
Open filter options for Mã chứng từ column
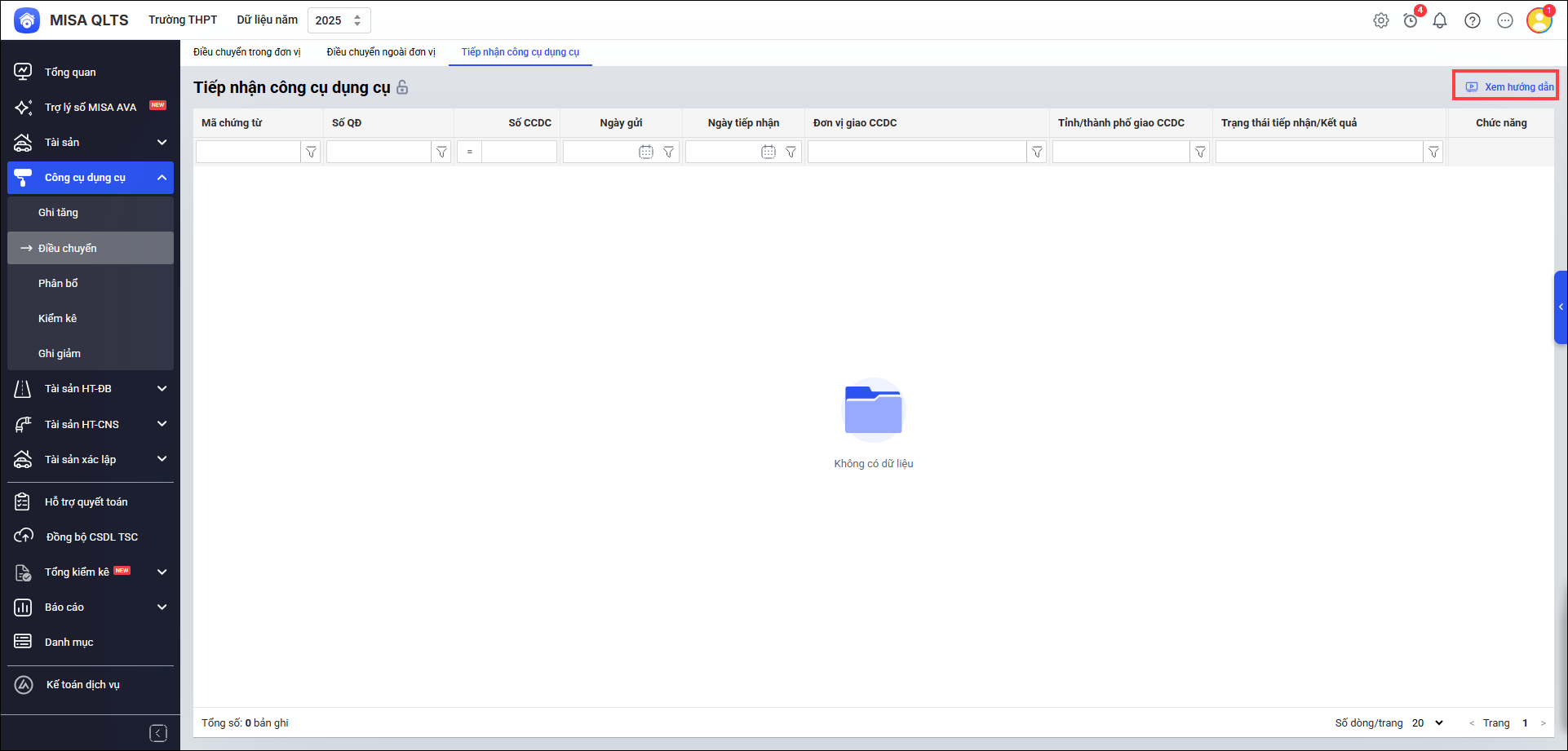click(311, 152)
